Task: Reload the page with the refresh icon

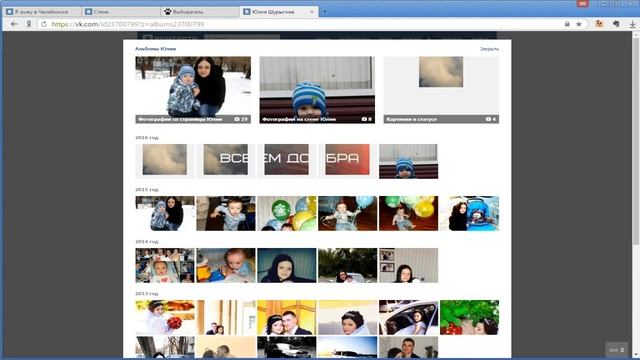Action: [44, 24]
